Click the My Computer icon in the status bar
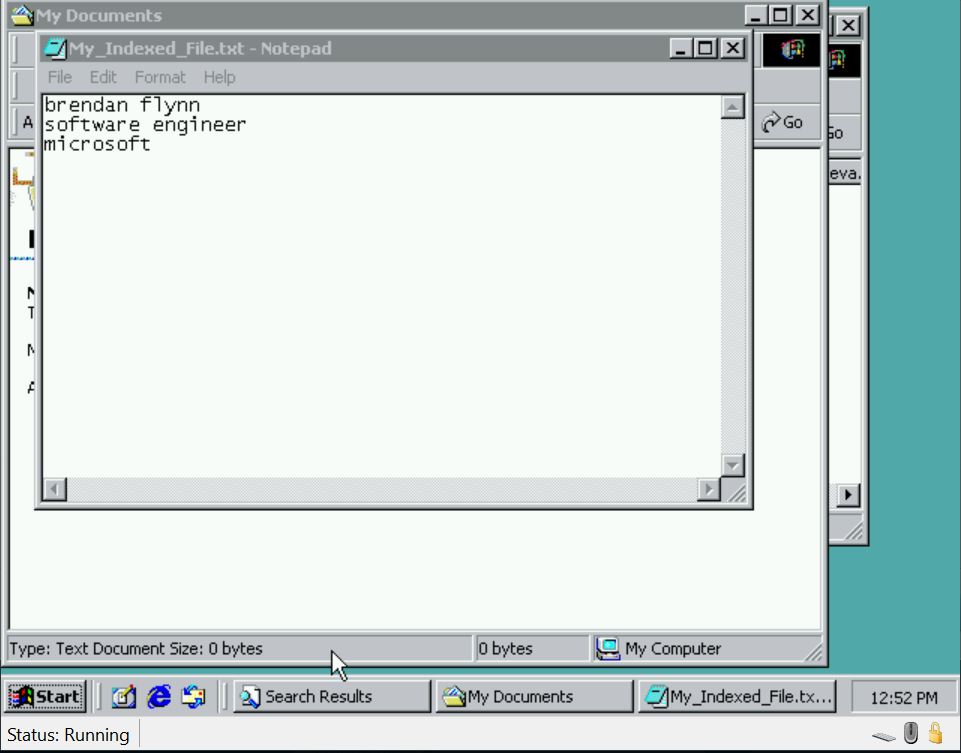Screen dimensions: 961x753 tap(608, 649)
